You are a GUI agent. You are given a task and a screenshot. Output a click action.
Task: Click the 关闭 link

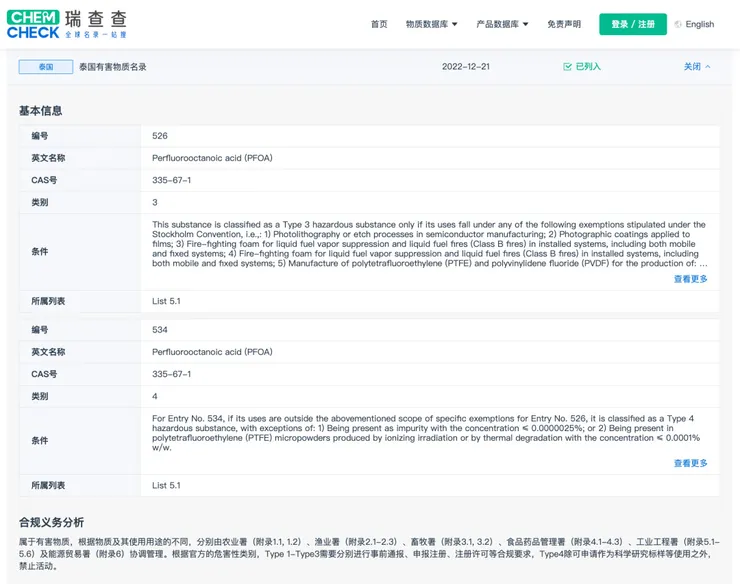tap(692, 67)
